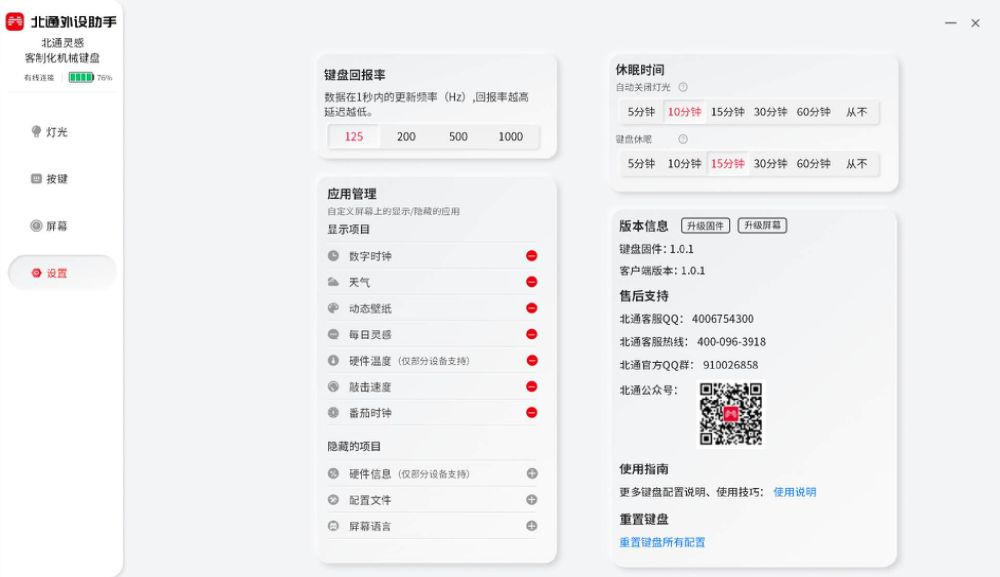Open the 按键 keys section
This screenshot has height=577, width=1000.
[50, 179]
